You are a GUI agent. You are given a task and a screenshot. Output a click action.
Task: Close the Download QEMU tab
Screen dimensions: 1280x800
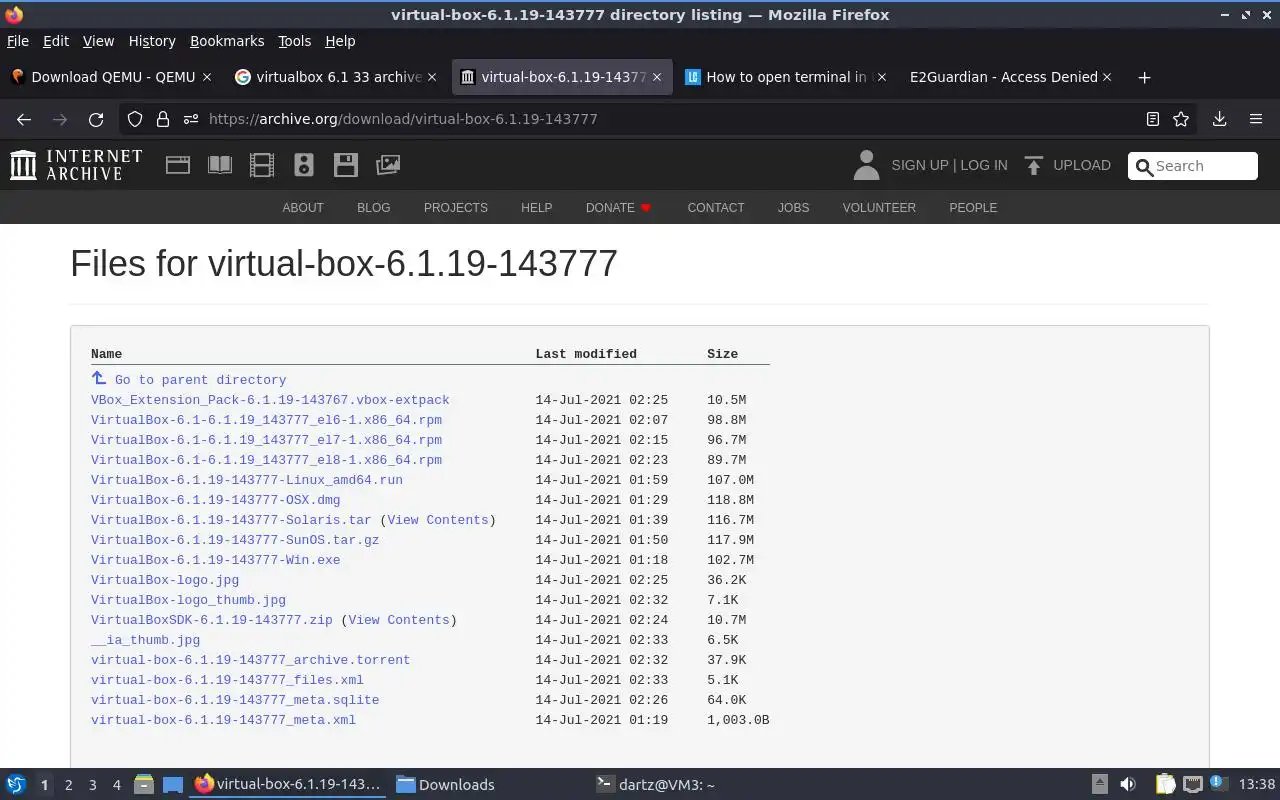pyautogui.click(x=207, y=77)
